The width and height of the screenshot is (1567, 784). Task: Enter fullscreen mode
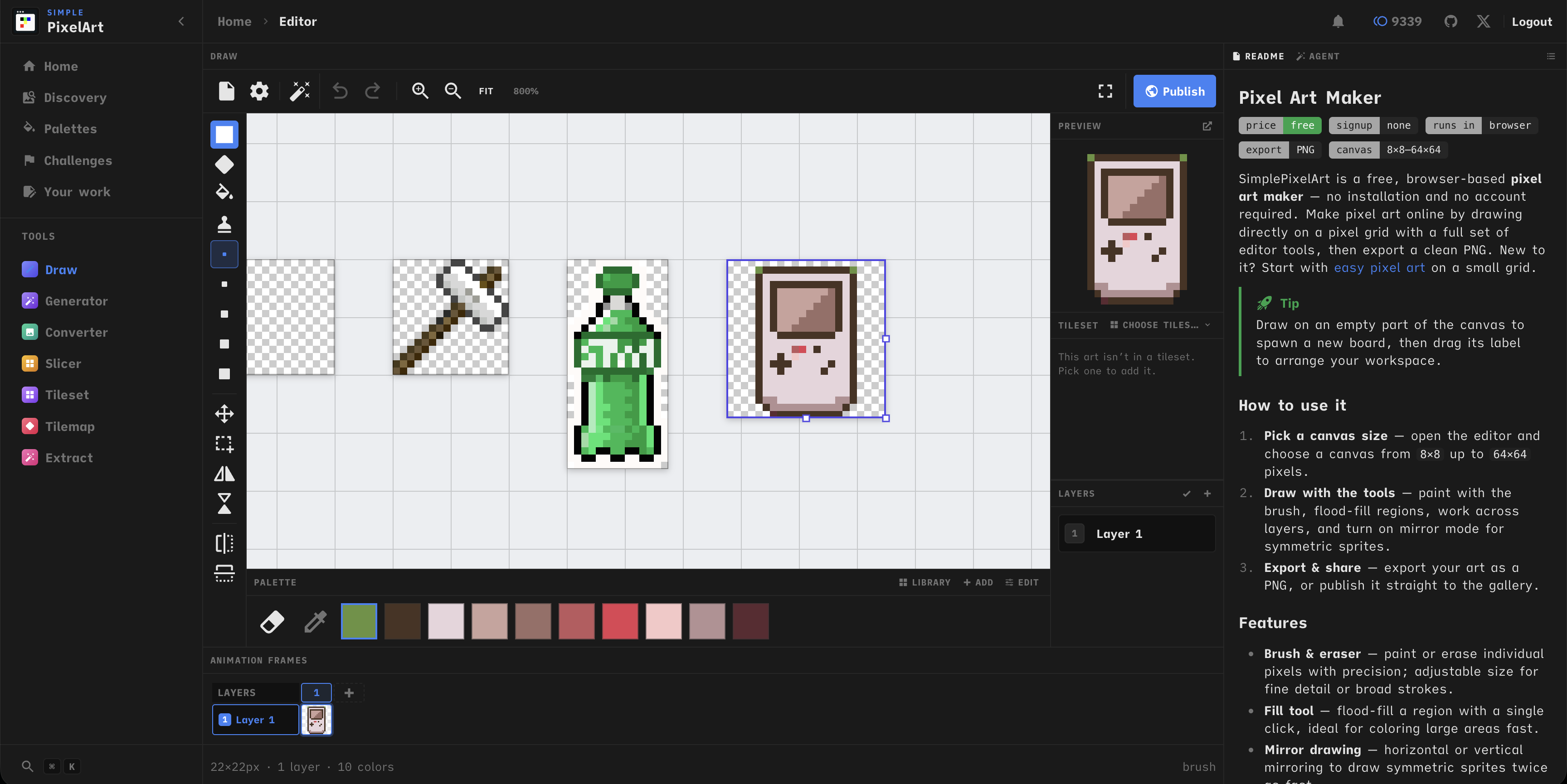click(1105, 91)
